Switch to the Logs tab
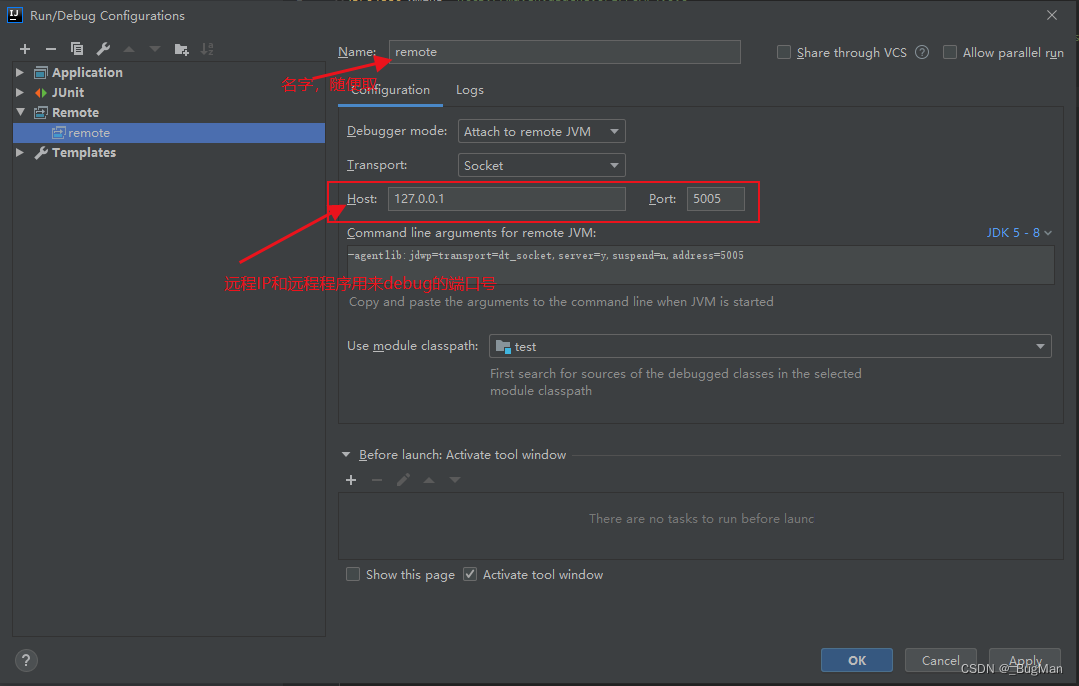The image size is (1079, 686). (469, 90)
